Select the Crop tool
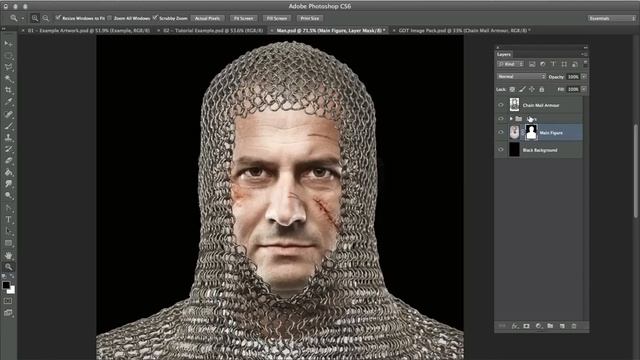 [9, 90]
